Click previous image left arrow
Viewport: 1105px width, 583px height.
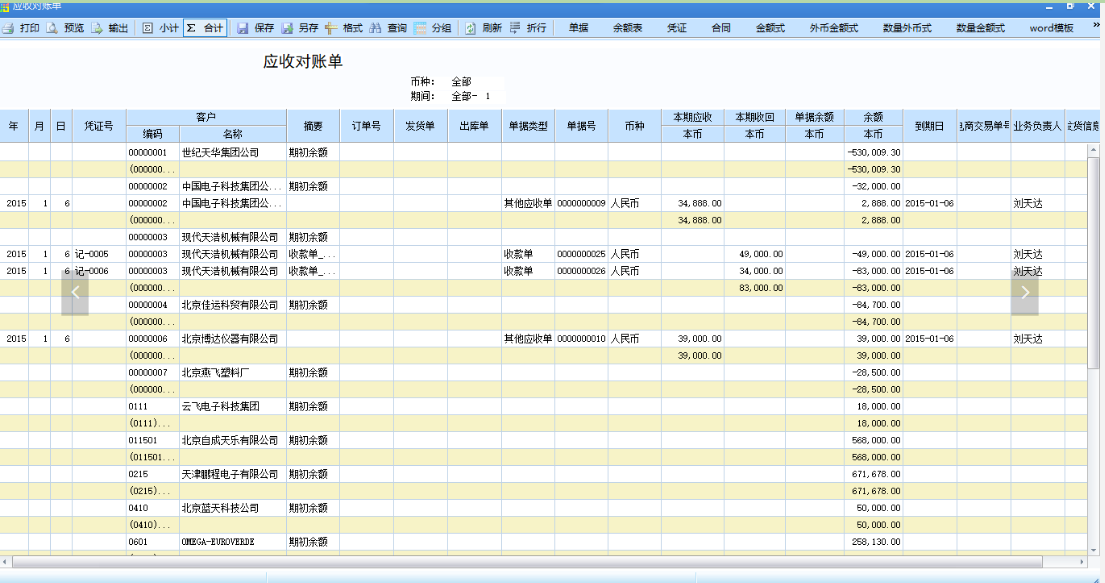75,292
